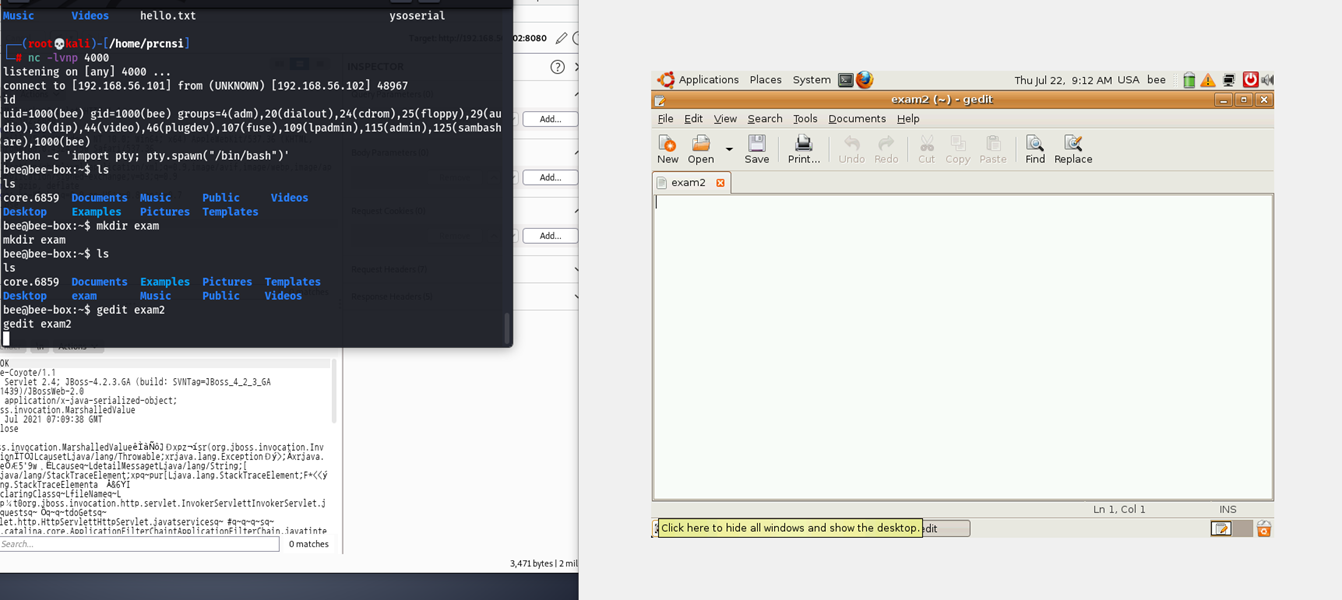This screenshot has height=600, width=1342.
Task: Click the bee user name in panel
Action: click(x=1156, y=80)
